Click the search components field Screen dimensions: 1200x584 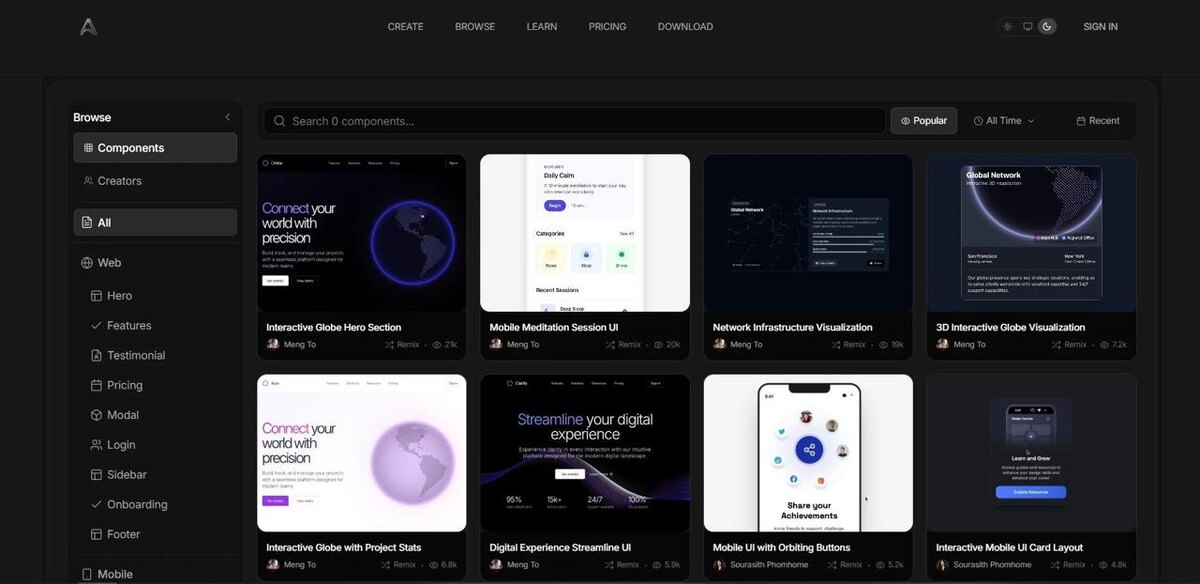[574, 121]
